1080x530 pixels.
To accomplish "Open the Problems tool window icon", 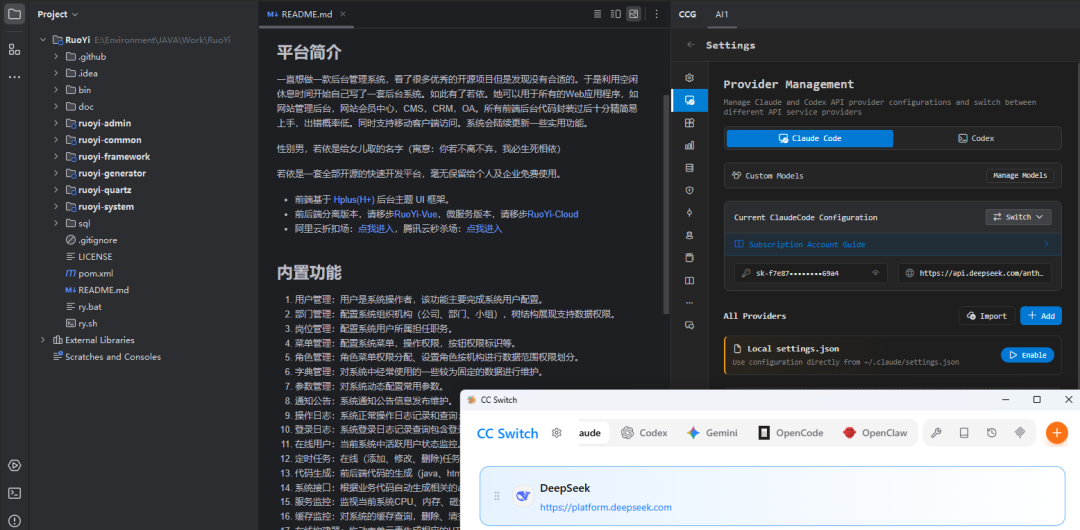I will 14,520.
